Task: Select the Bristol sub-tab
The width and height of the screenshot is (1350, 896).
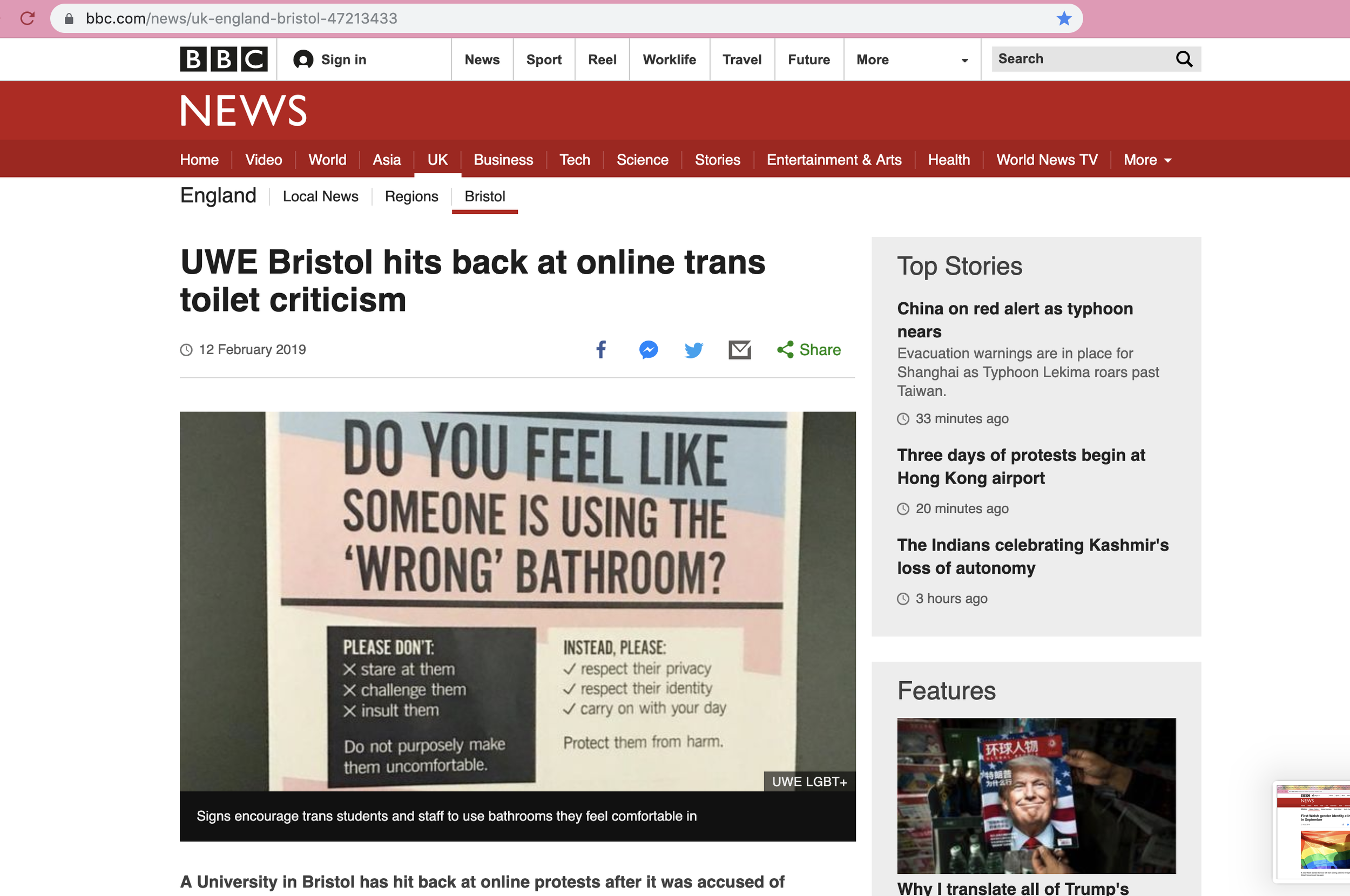Action: [485, 196]
